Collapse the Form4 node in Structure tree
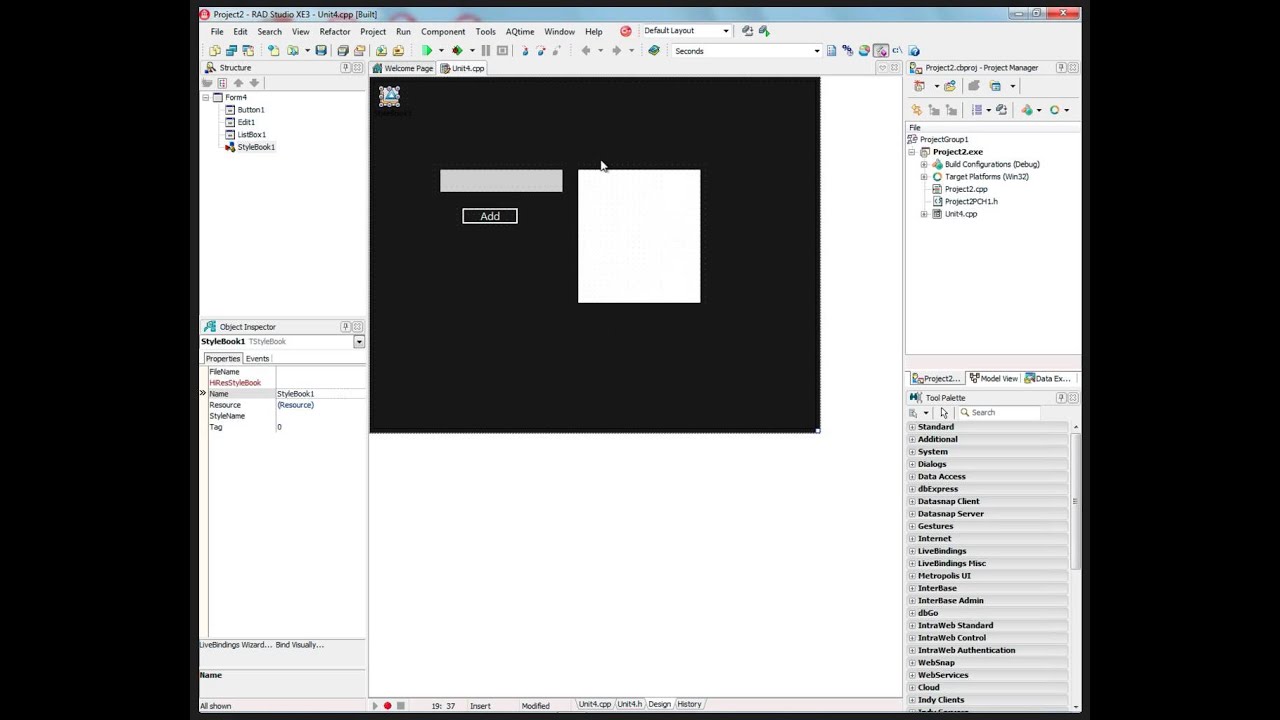 coord(206,97)
